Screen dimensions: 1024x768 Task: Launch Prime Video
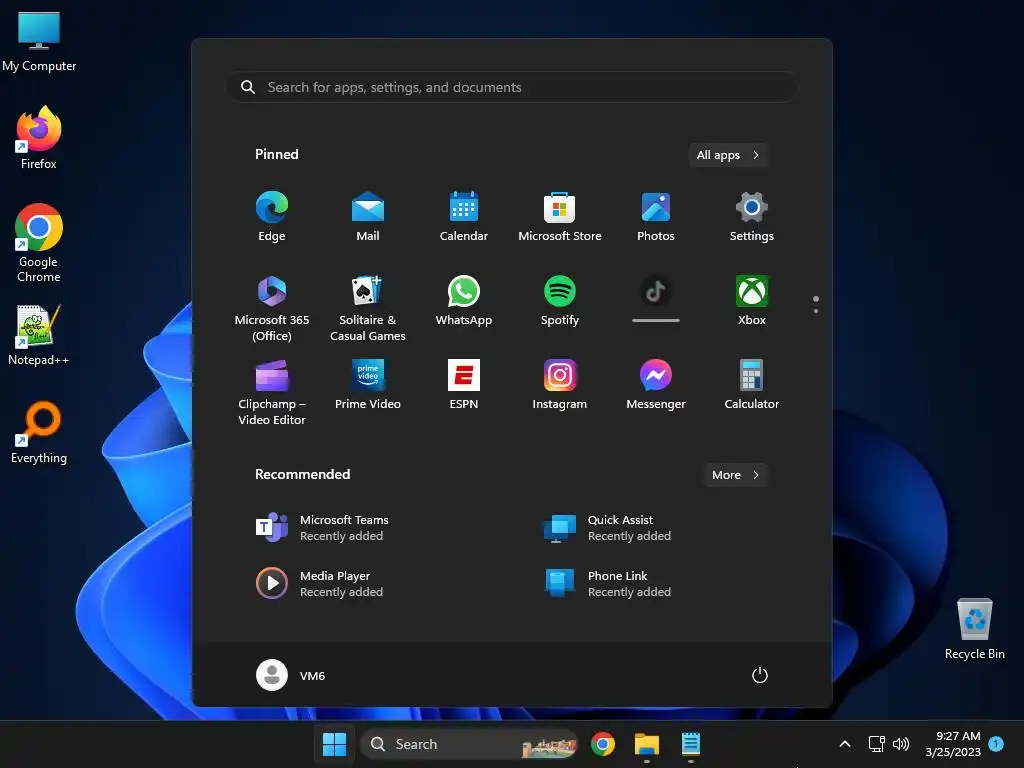[368, 385]
